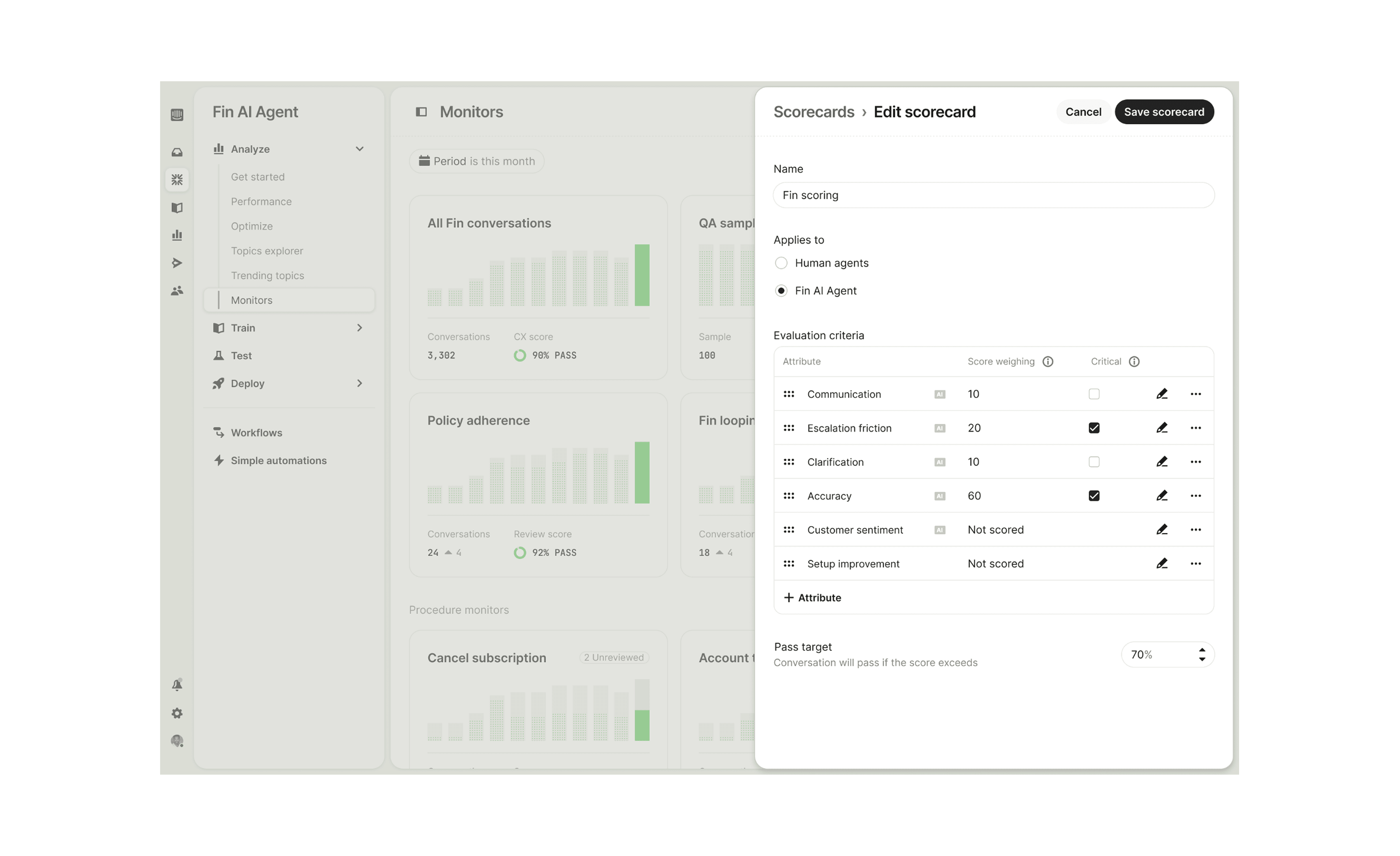
Task: Open the Inbox from the left sidebar
Action: pyautogui.click(x=177, y=152)
